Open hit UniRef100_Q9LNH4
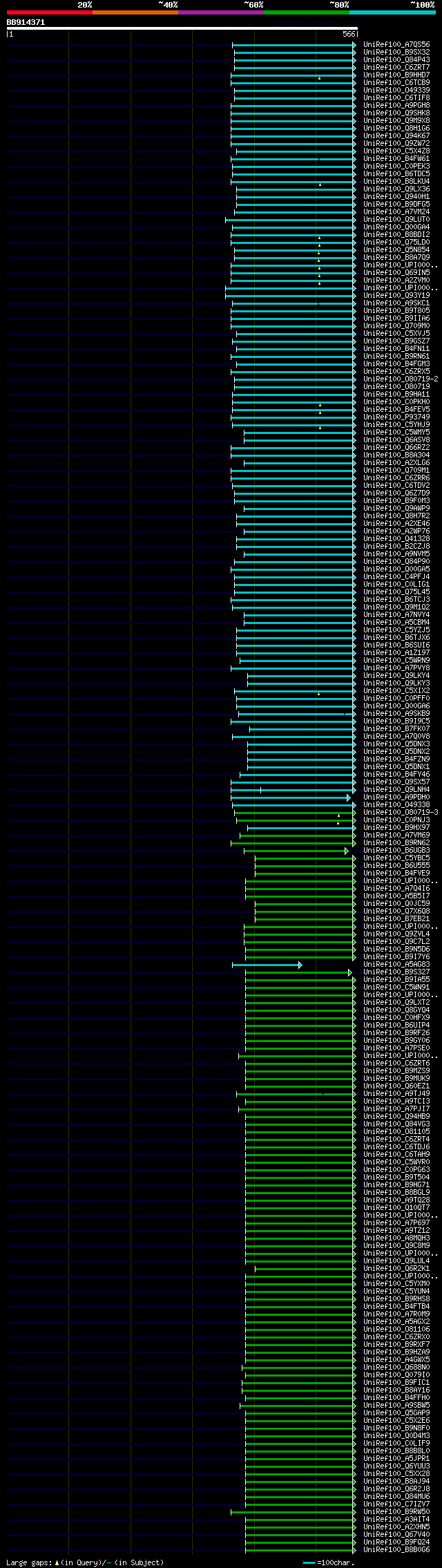The height and width of the screenshot is (1568, 442). point(396,790)
